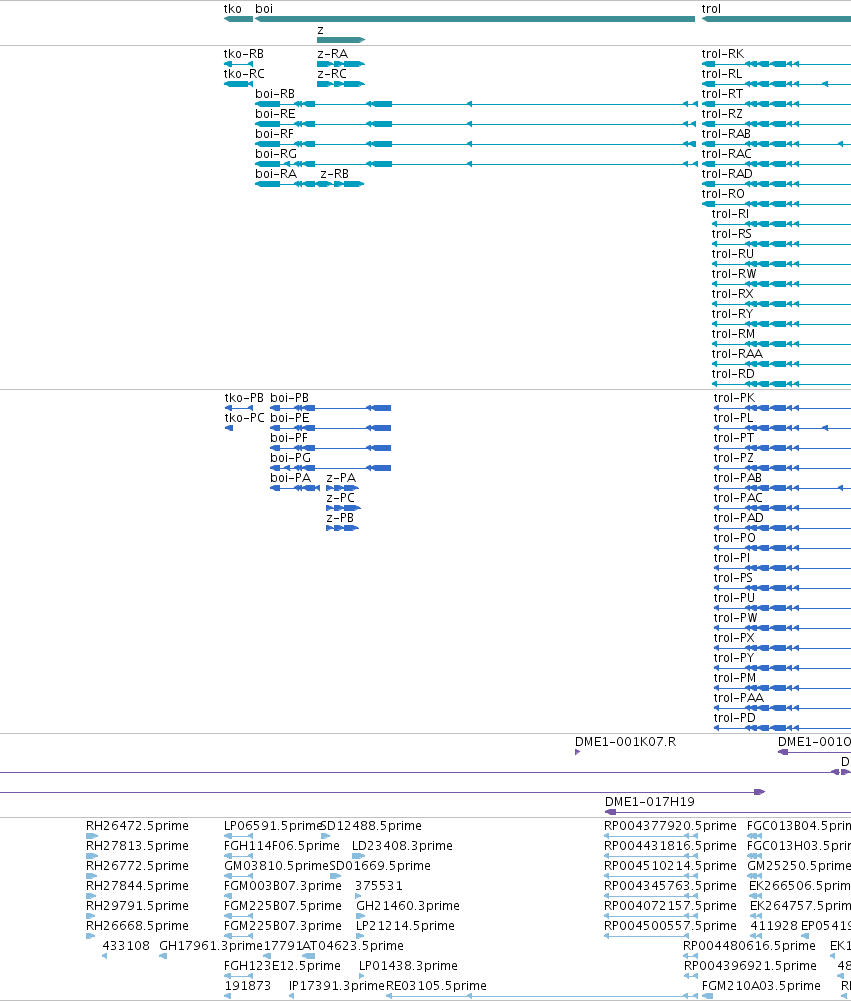Click protein trol-PL label
The height and width of the screenshot is (1001, 851).
click(734, 418)
